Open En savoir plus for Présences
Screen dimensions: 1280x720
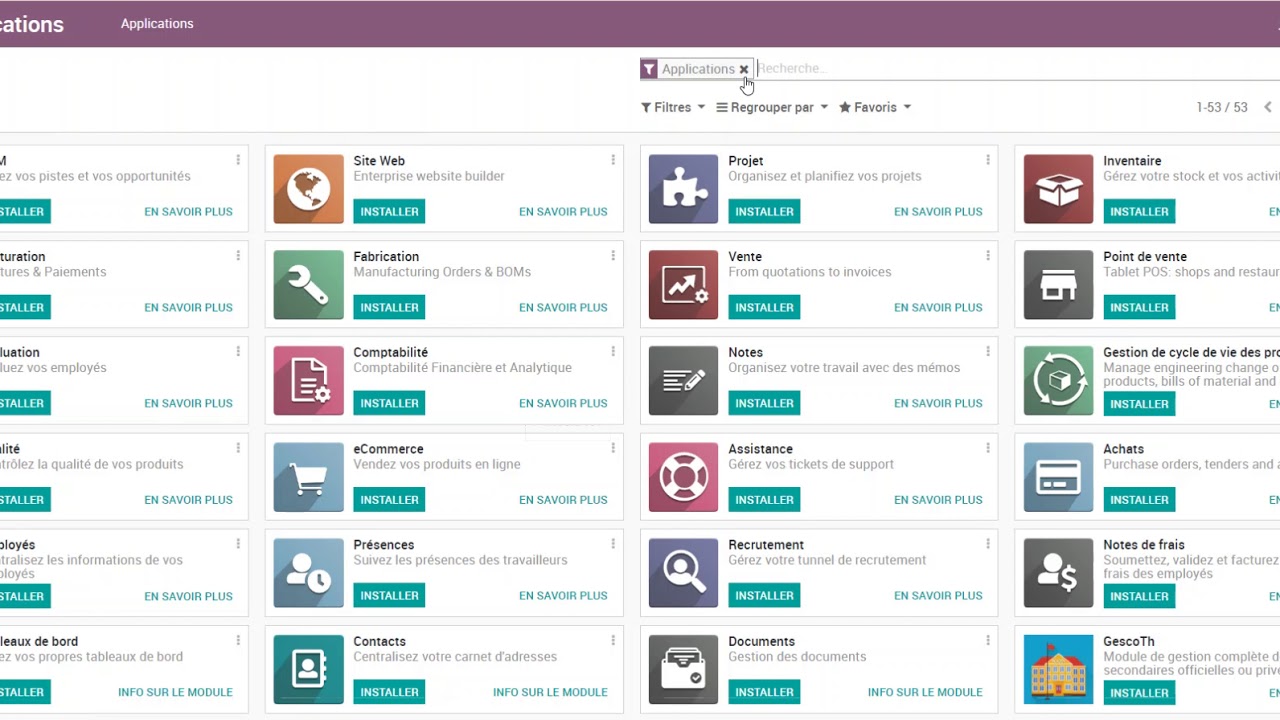(563, 595)
